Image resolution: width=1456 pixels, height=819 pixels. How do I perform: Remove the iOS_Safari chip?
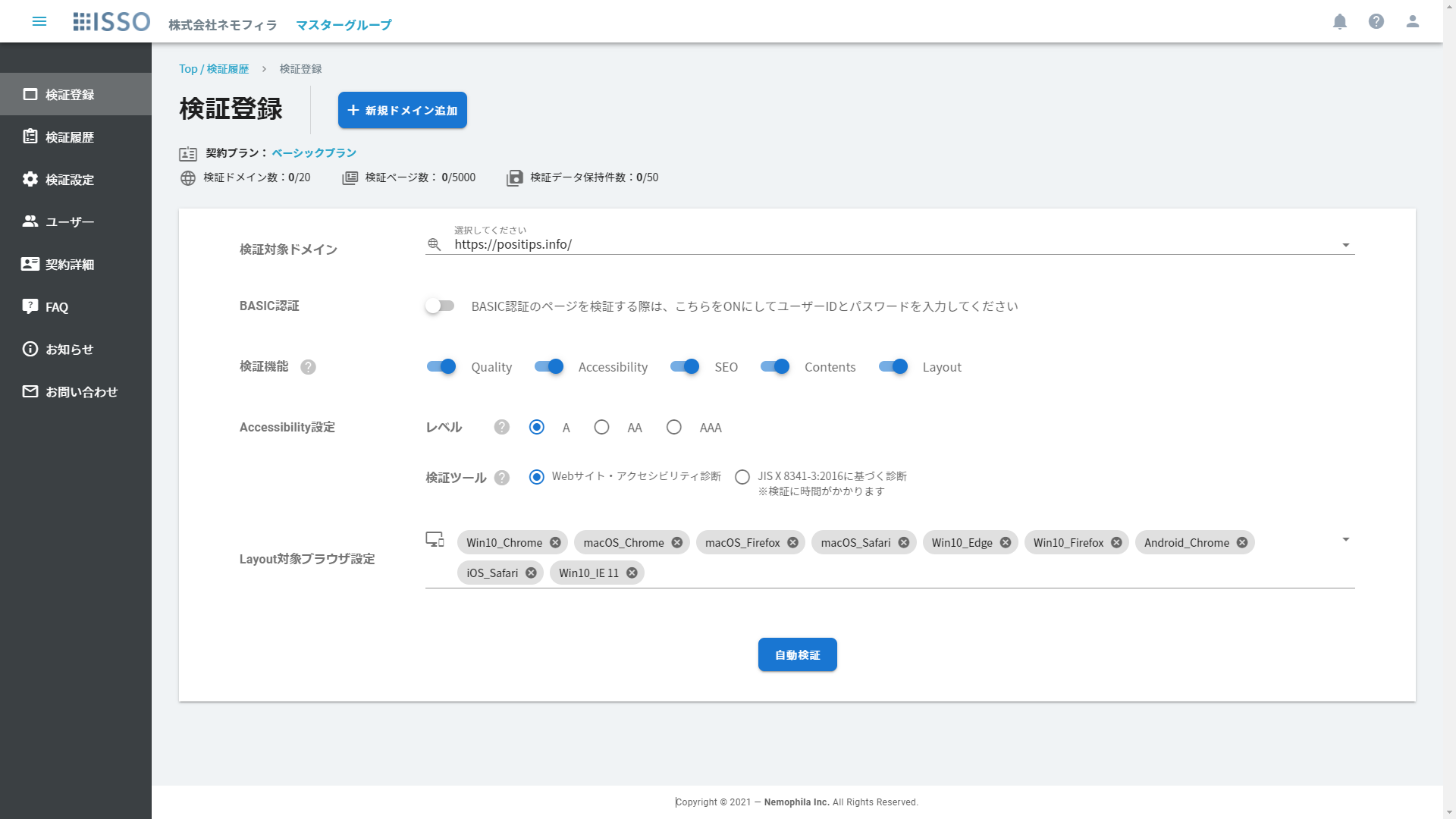point(531,573)
